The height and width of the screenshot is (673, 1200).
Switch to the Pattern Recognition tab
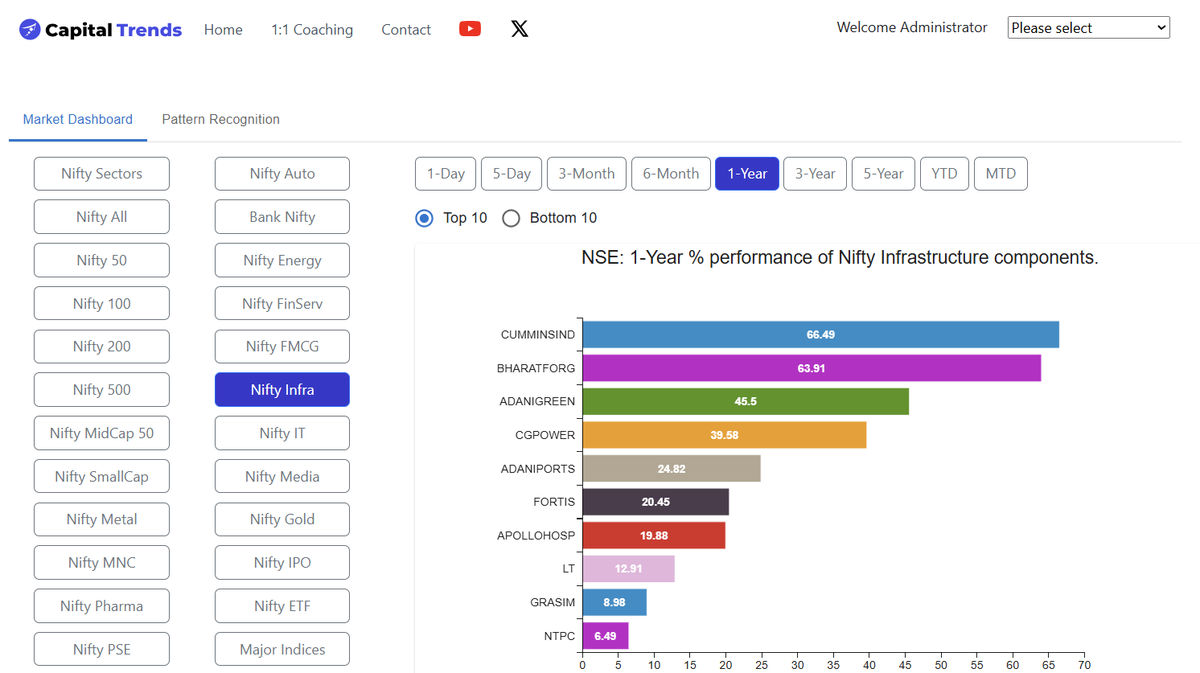(x=221, y=119)
